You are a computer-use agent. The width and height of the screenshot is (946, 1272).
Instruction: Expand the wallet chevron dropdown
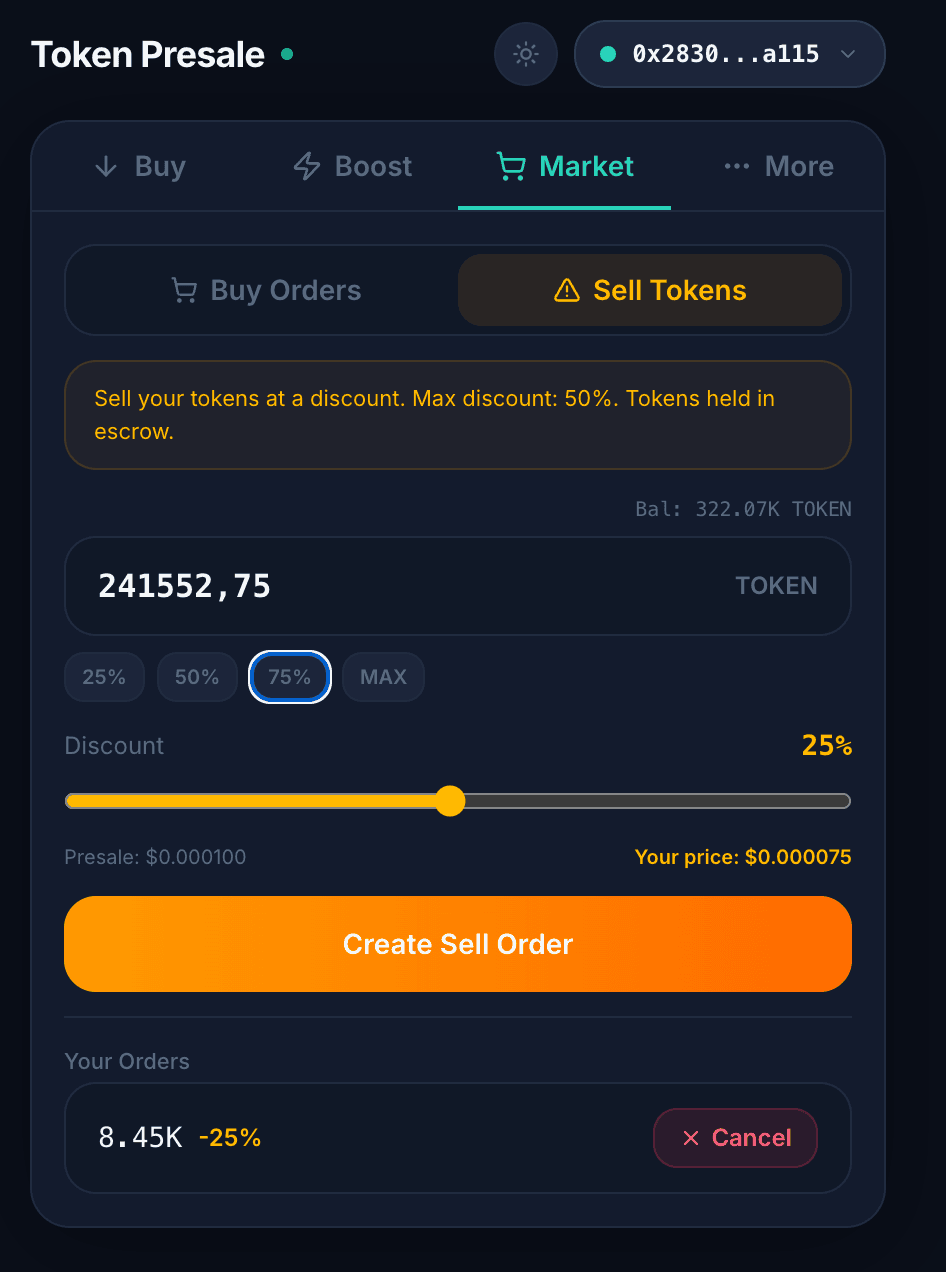[848, 54]
